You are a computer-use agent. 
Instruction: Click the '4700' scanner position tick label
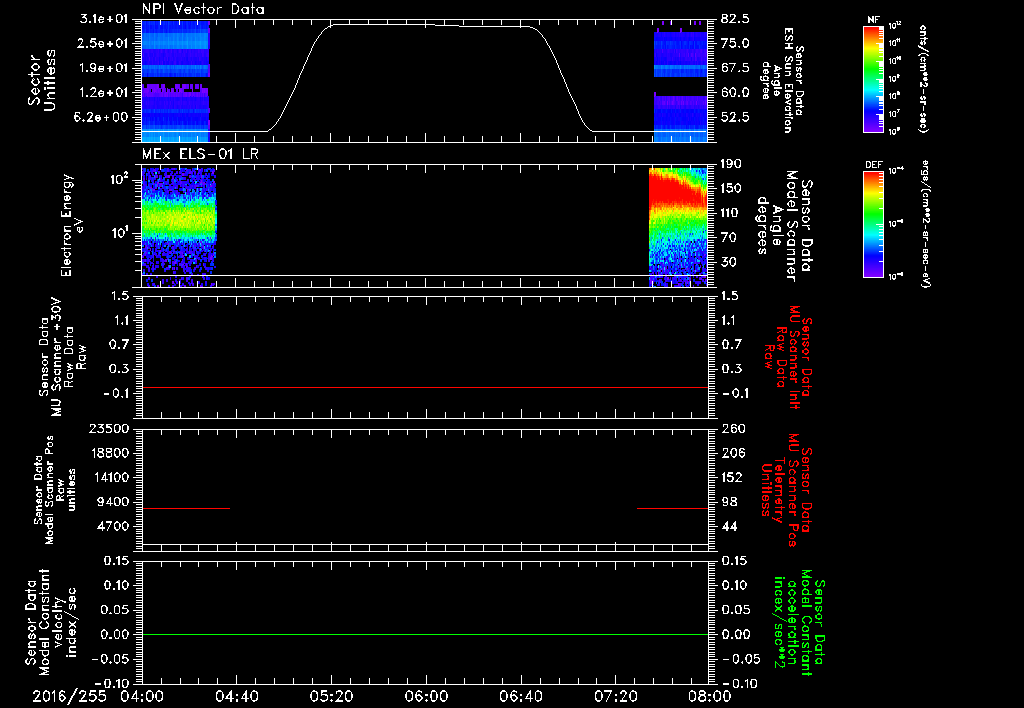tap(114, 526)
